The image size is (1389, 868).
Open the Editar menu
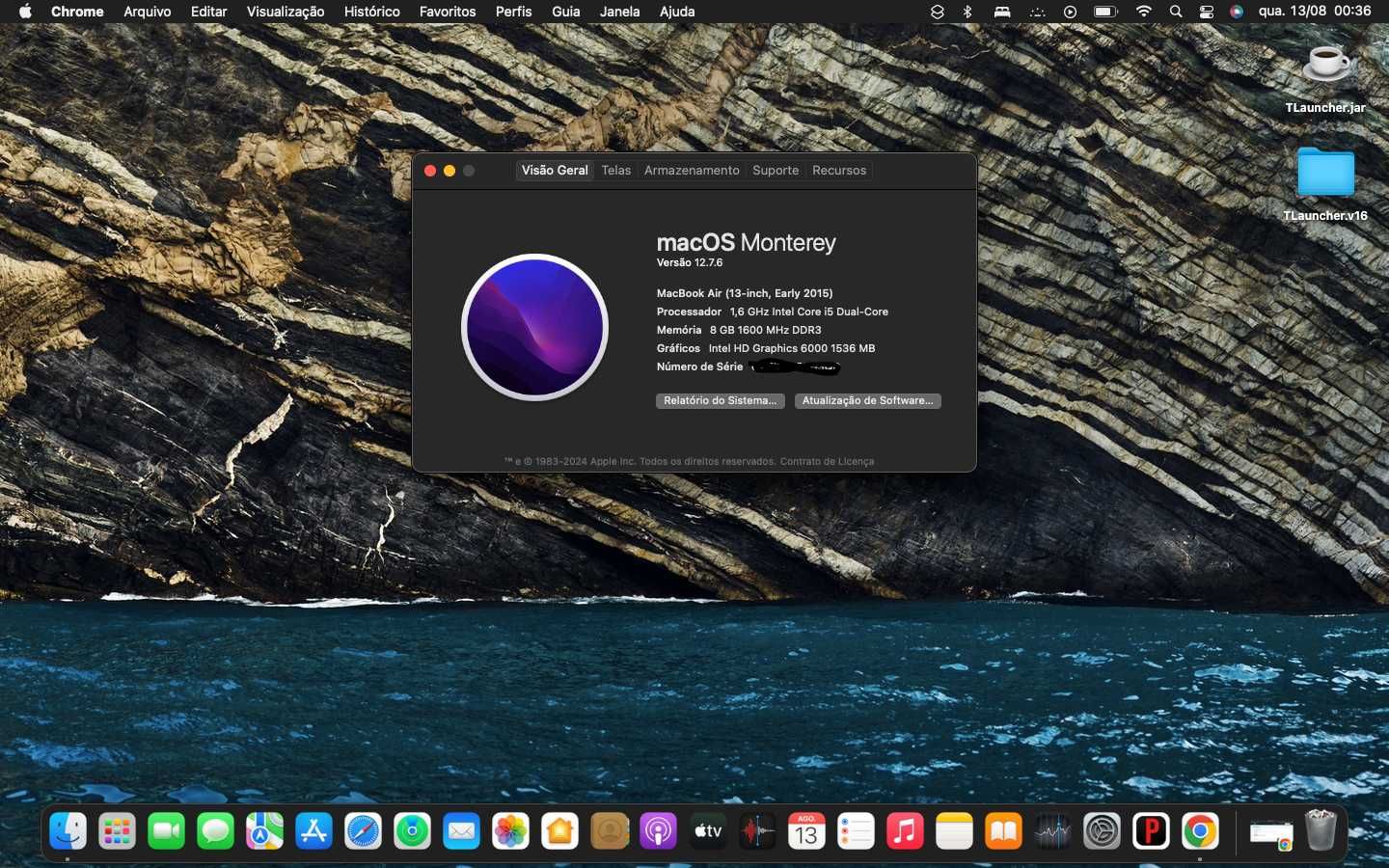(x=208, y=12)
